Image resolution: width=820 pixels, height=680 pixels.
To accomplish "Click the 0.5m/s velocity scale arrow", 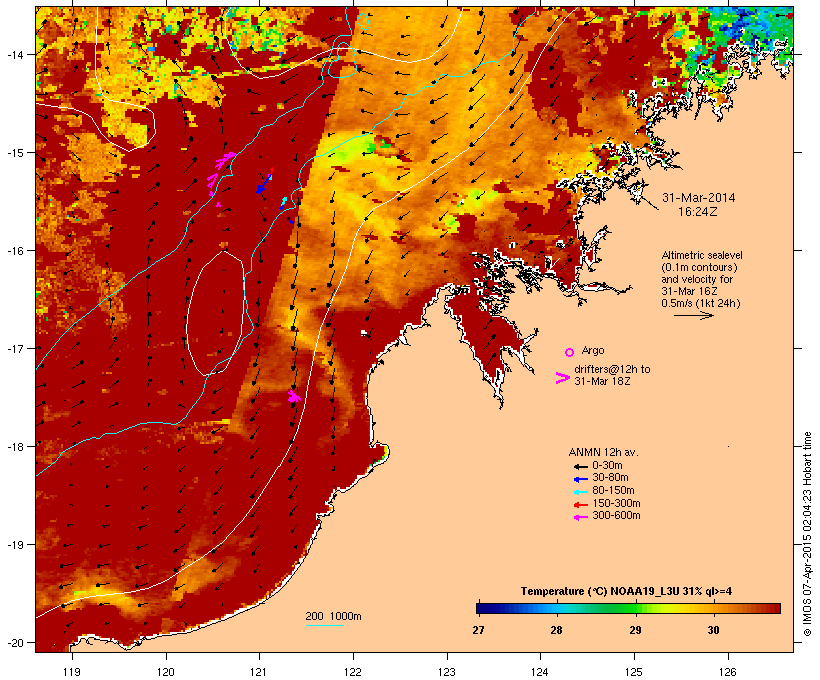I will [693, 315].
